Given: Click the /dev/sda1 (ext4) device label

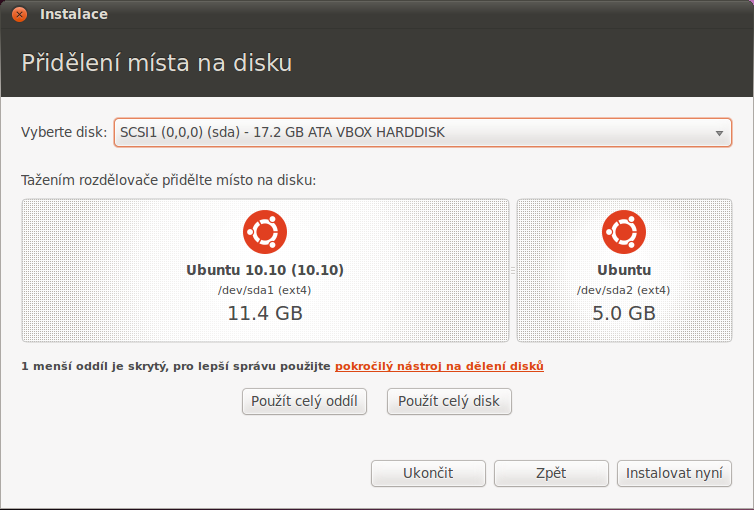Looking at the screenshot, I should (265, 290).
